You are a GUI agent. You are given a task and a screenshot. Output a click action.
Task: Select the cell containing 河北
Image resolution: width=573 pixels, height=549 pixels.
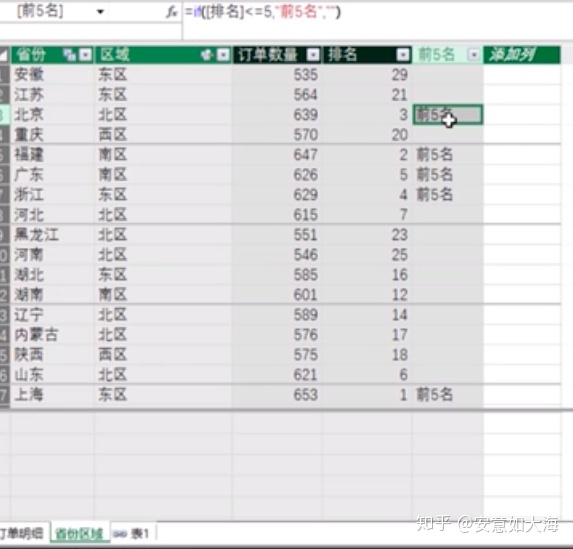(53, 215)
